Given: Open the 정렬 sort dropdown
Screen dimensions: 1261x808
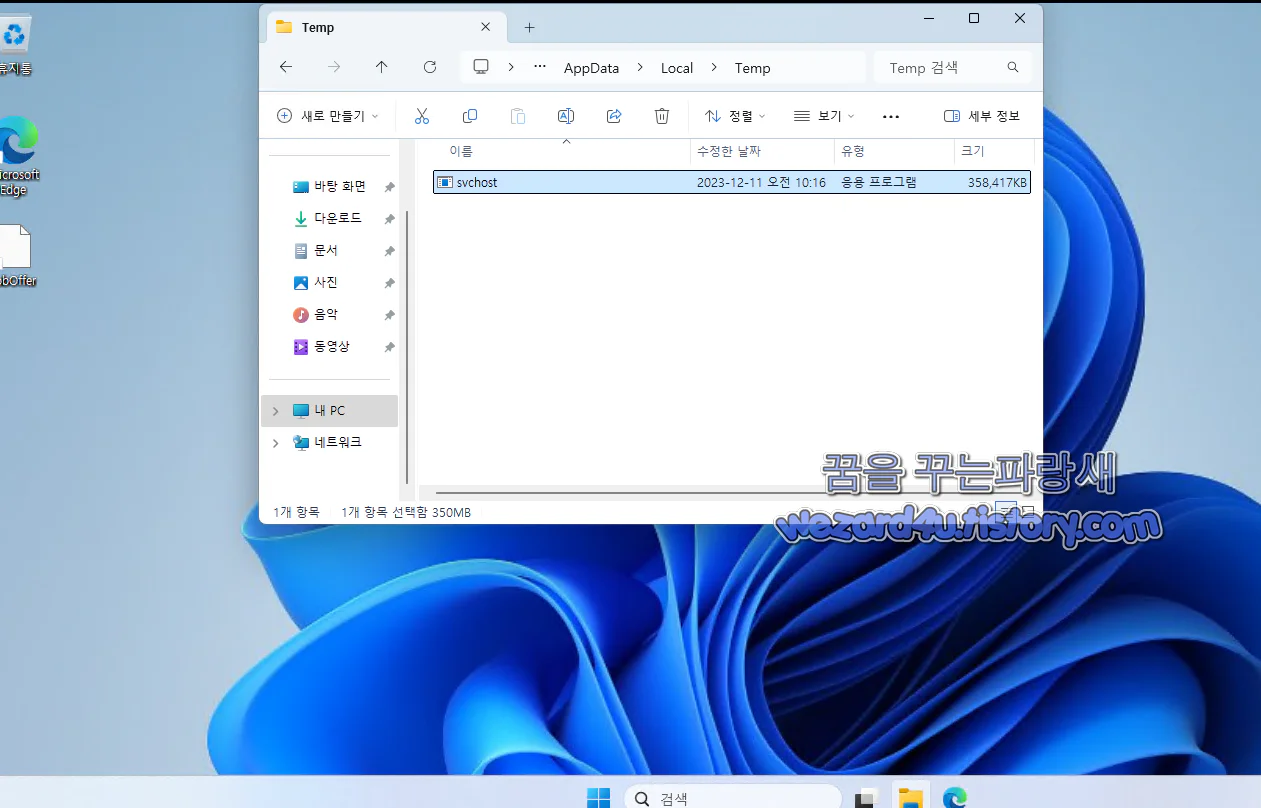Looking at the screenshot, I should point(735,116).
